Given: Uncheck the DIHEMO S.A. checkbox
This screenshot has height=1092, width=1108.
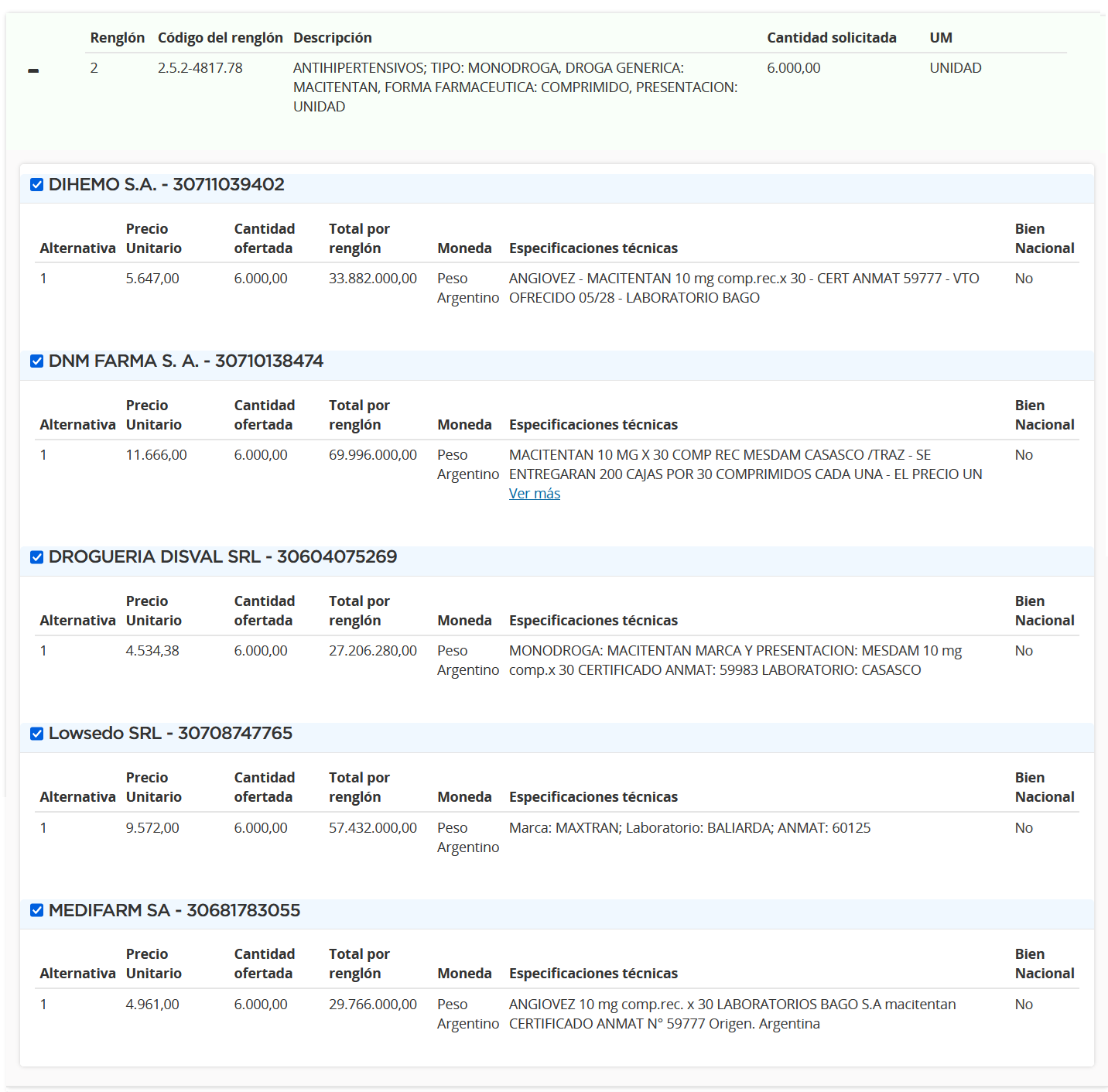Looking at the screenshot, I should (x=36, y=185).
